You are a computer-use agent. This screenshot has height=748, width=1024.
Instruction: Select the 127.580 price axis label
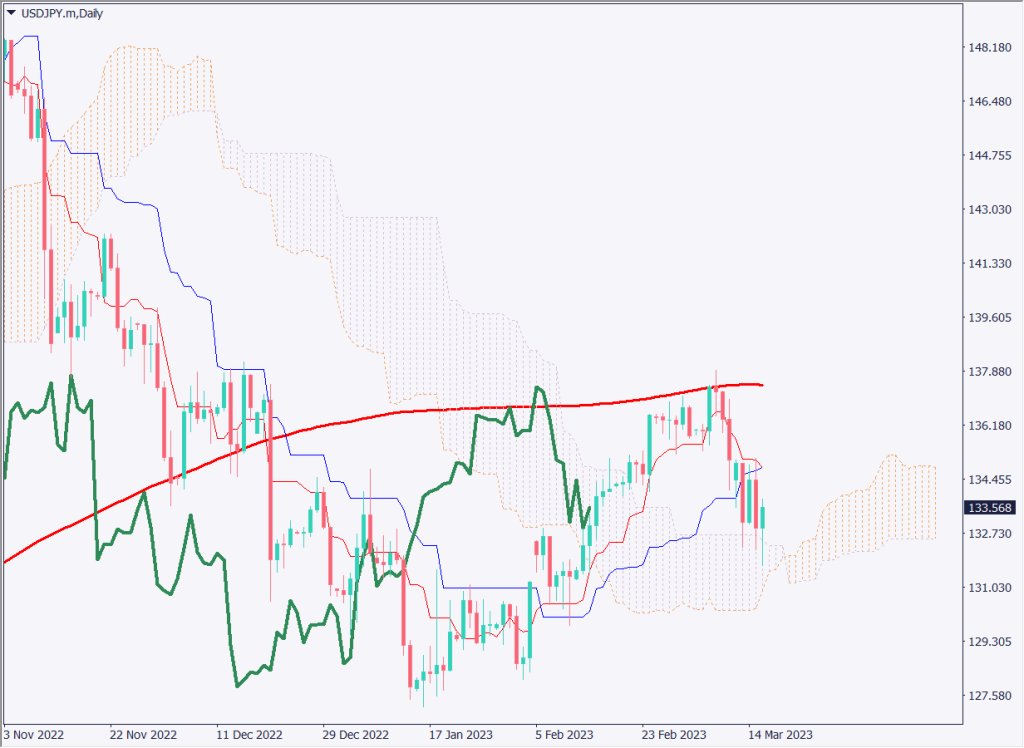[x=986, y=695]
